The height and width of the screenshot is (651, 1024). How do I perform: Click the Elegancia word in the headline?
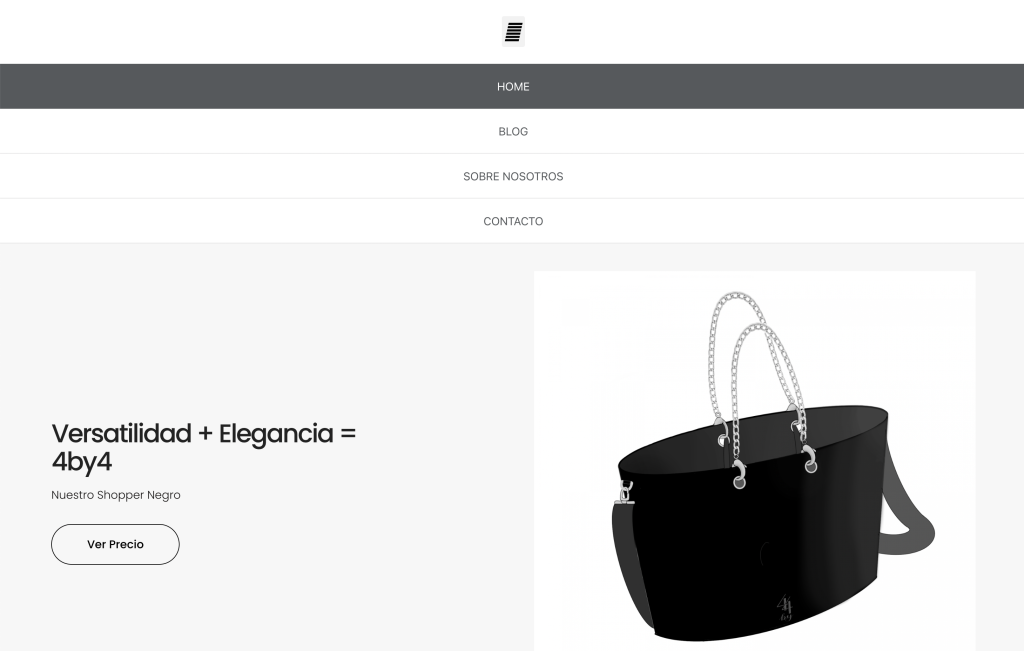point(276,434)
